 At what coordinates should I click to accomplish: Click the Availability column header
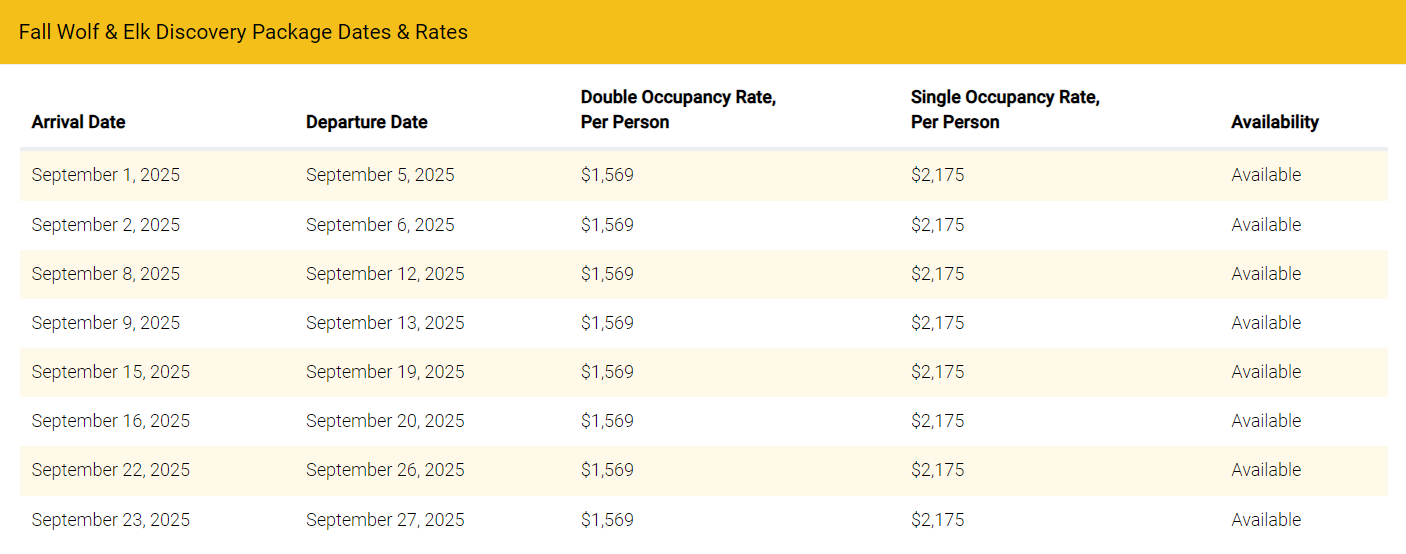(x=1274, y=122)
